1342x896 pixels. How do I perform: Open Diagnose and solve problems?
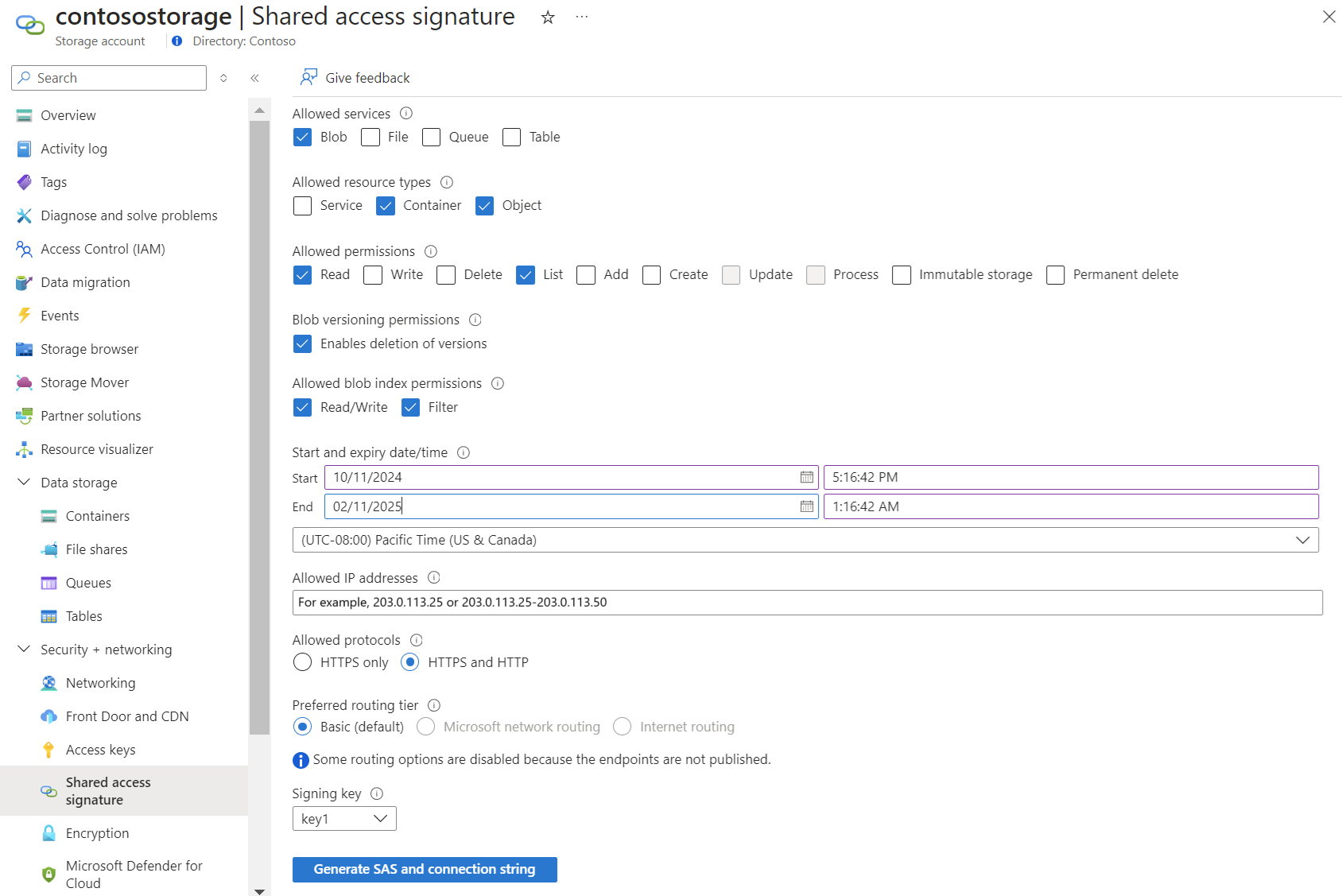click(x=129, y=215)
